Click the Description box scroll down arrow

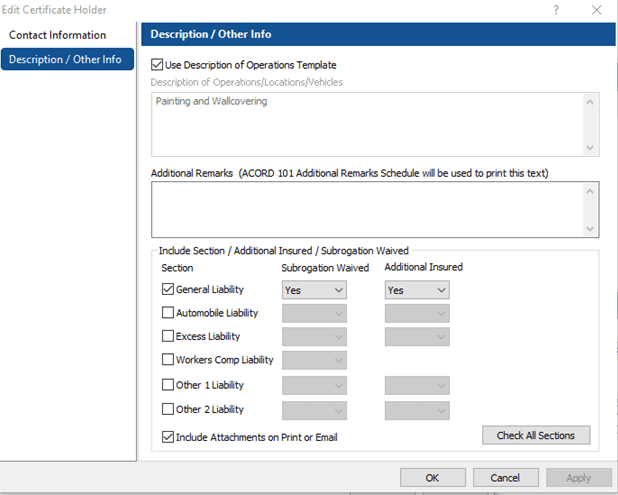[x=590, y=147]
